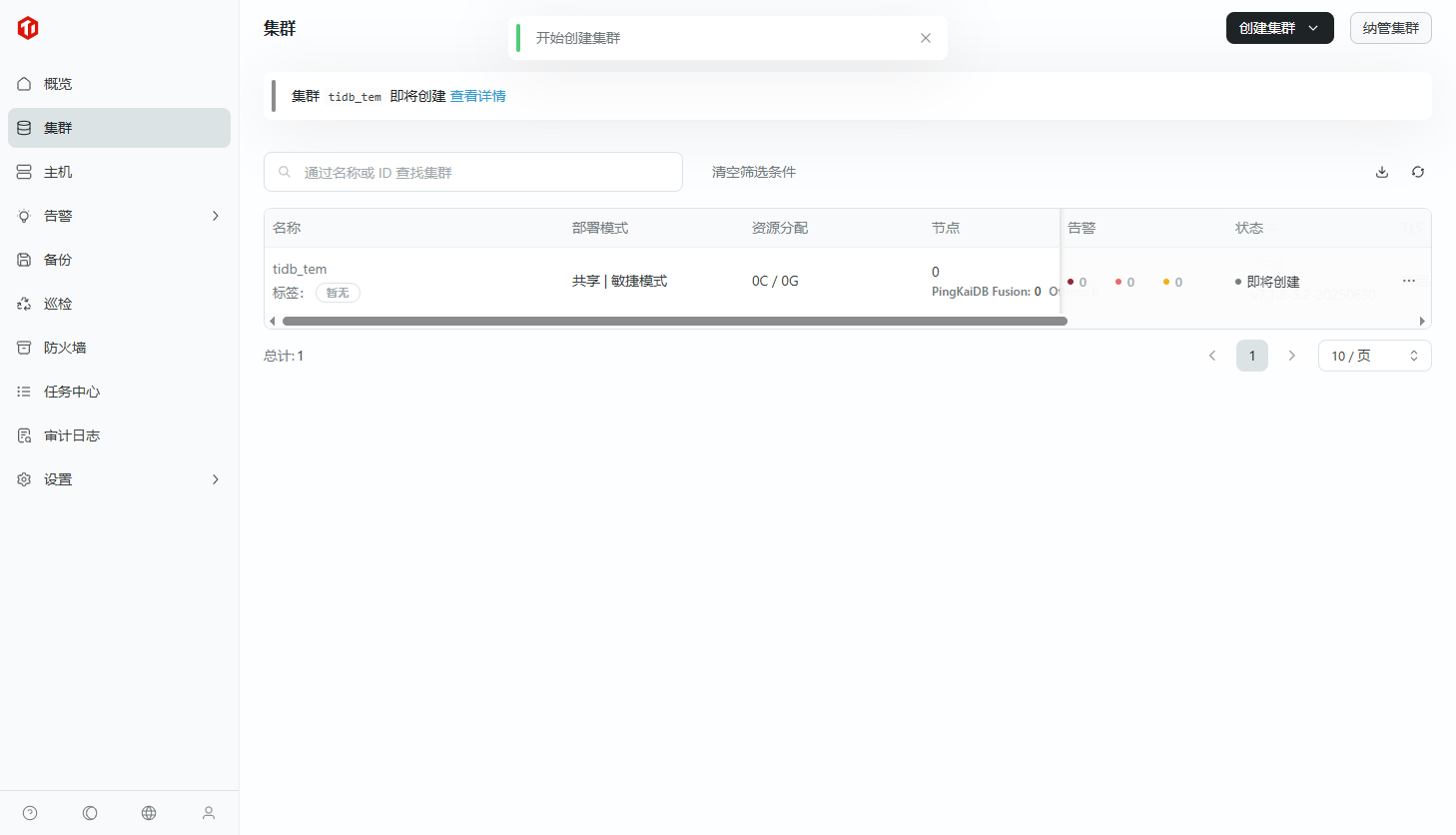Open the more actions menu for tidb_tem
Image resolution: width=1456 pixels, height=835 pixels.
point(1408,281)
